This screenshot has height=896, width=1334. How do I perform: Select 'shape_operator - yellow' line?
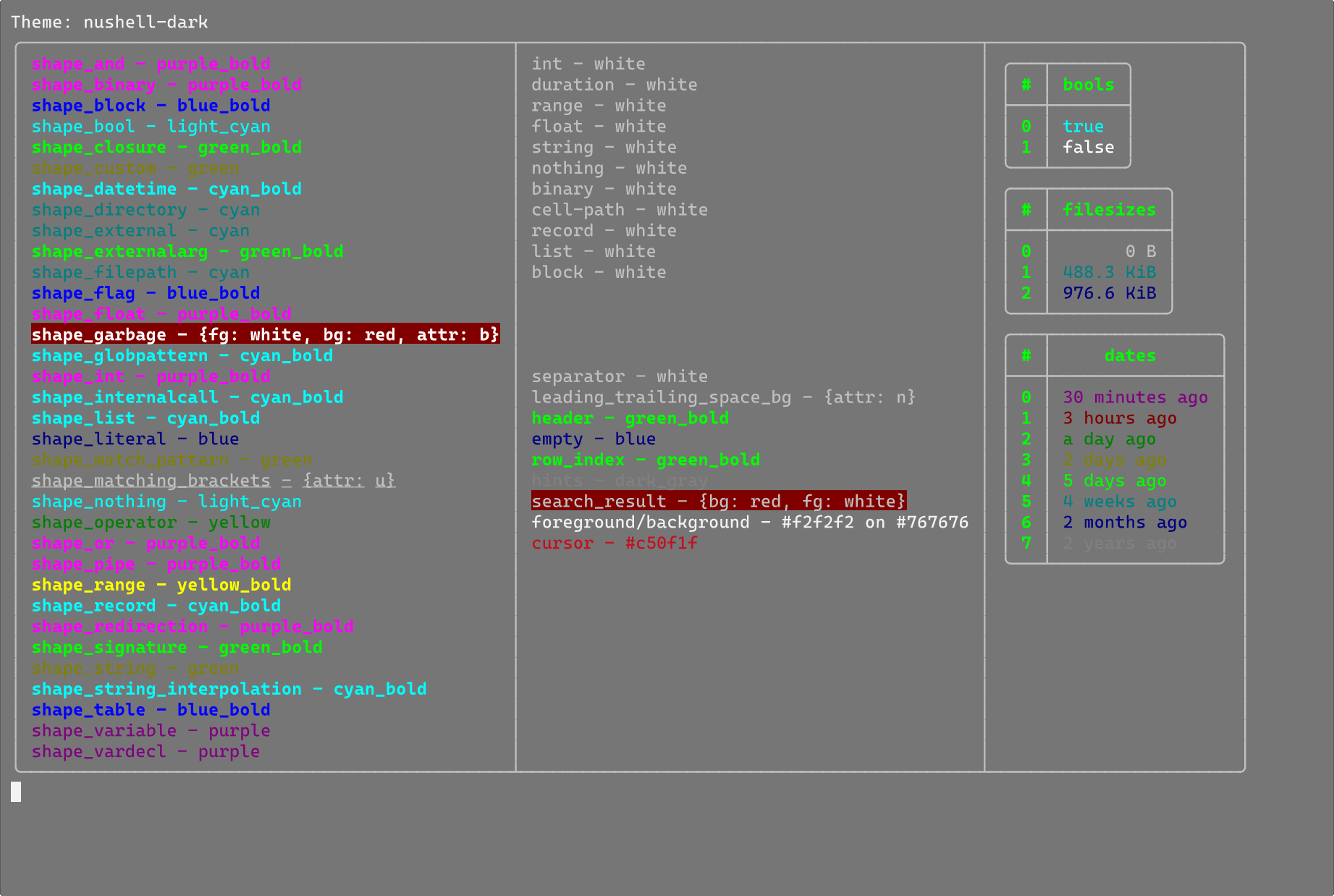[x=151, y=523]
